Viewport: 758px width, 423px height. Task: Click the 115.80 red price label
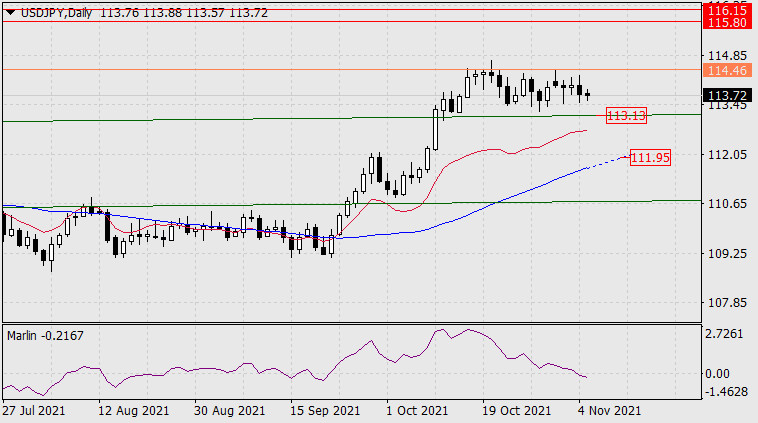click(x=727, y=22)
